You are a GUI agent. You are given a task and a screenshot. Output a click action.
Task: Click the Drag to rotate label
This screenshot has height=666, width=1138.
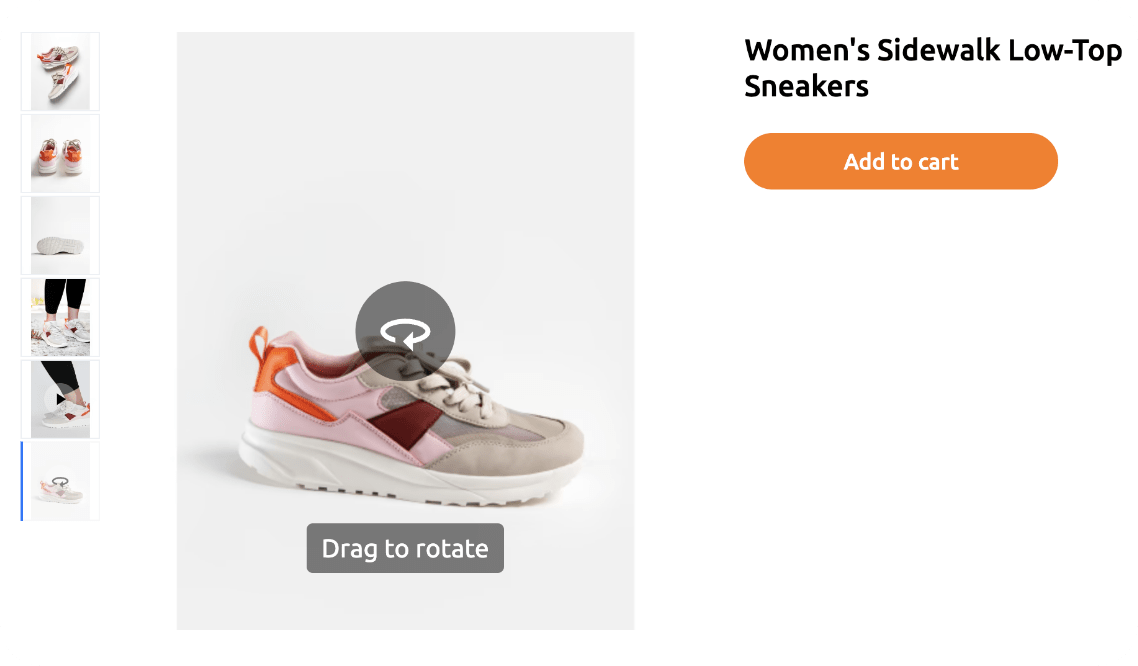405,548
